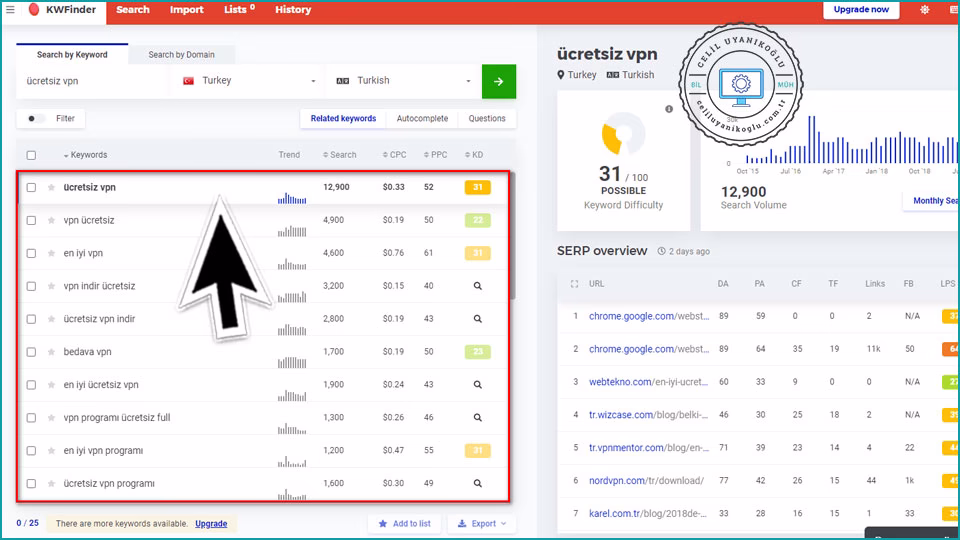Click the Upgrade now button

(861, 10)
